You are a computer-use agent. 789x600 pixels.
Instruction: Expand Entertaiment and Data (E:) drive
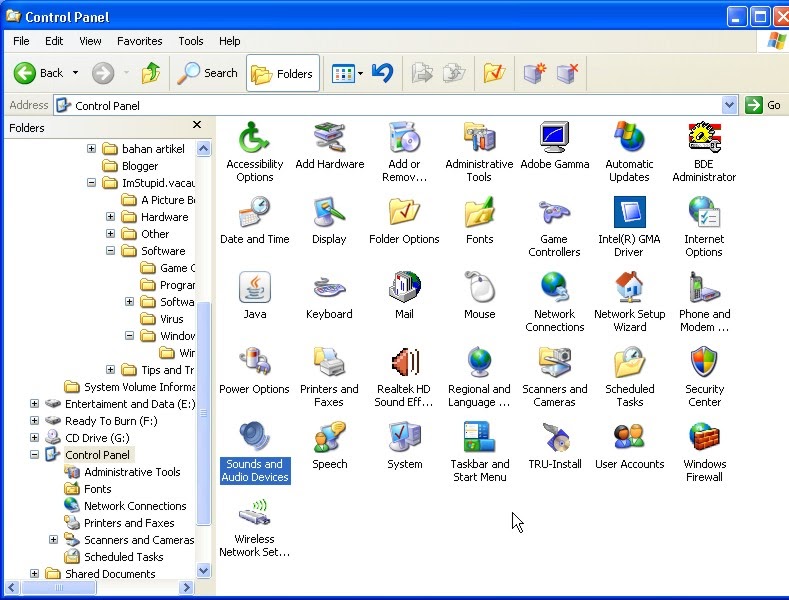pos(34,404)
